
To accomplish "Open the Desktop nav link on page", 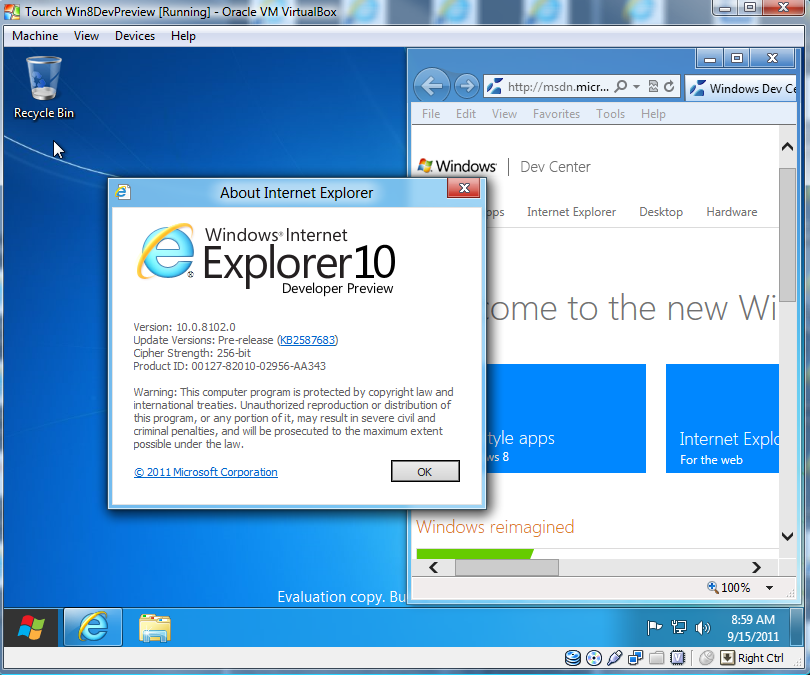I will click(x=661, y=212).
